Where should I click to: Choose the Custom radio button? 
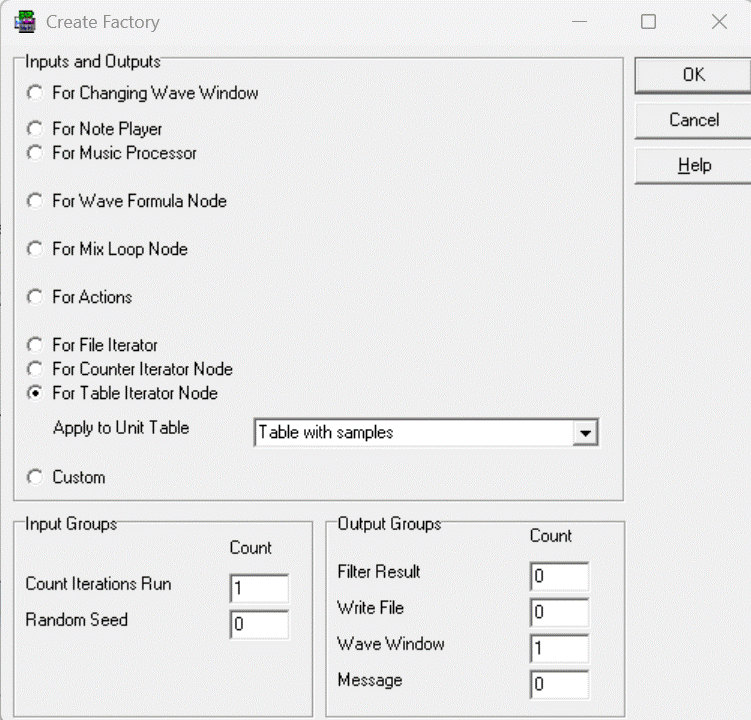36,477
